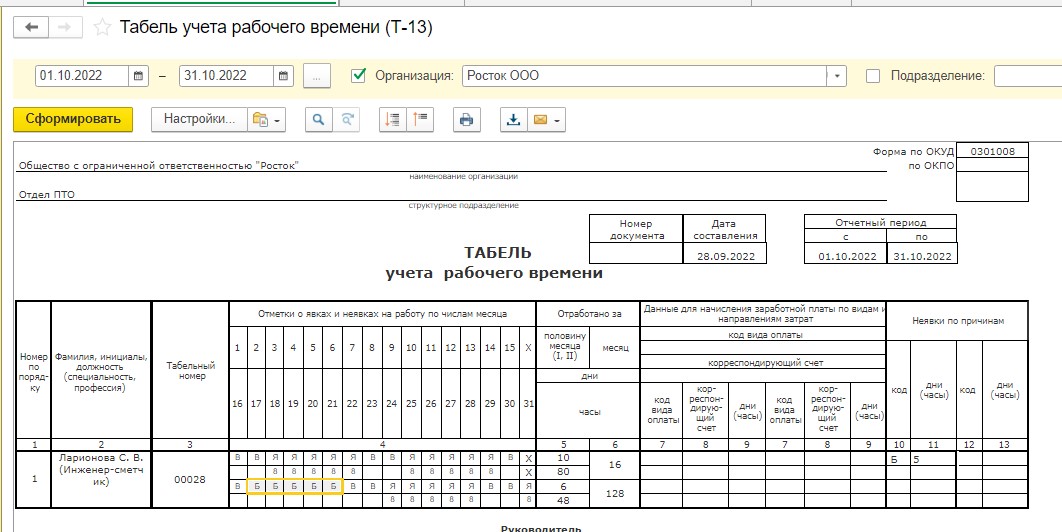
Task: Expand all groups icon
Action: coord(421,119)
